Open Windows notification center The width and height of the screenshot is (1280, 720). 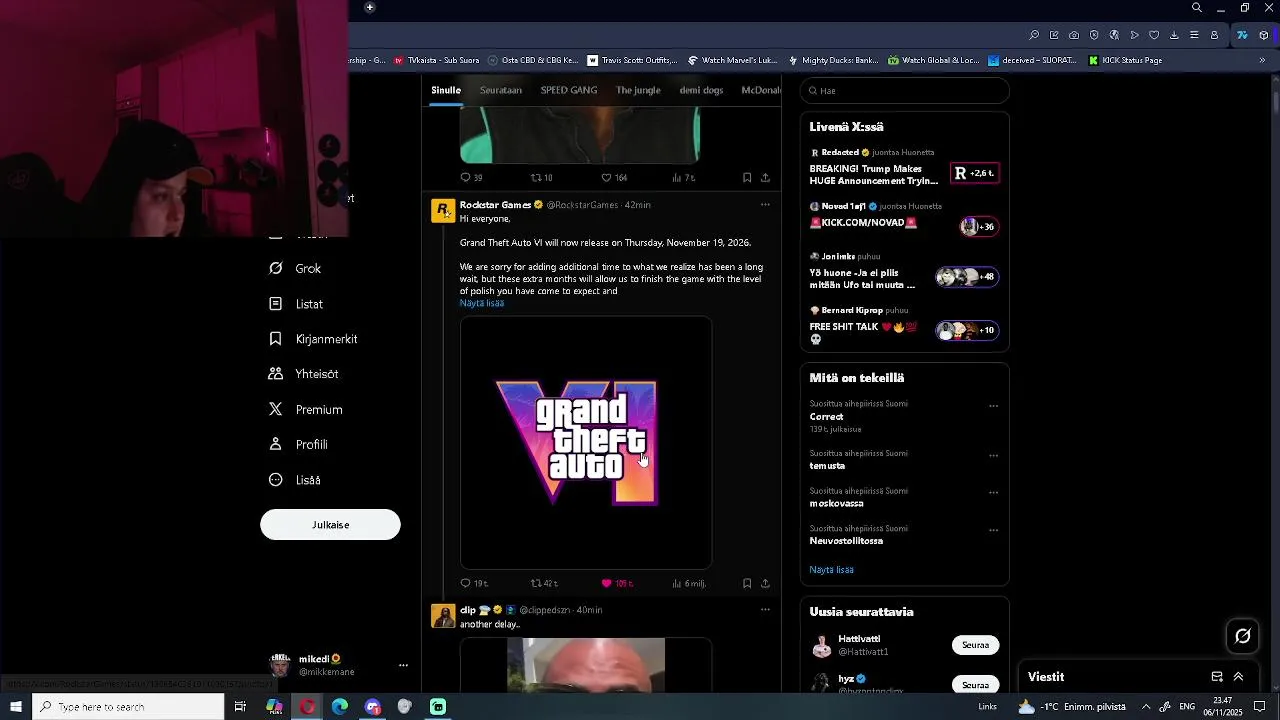[x=1260, y=707]
